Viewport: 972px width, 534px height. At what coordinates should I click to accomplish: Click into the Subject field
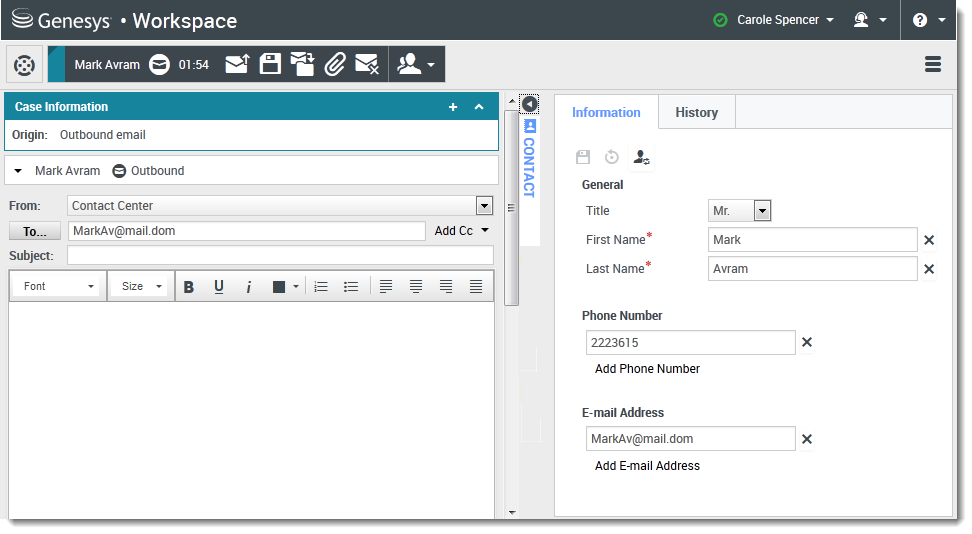coord(280,256)
